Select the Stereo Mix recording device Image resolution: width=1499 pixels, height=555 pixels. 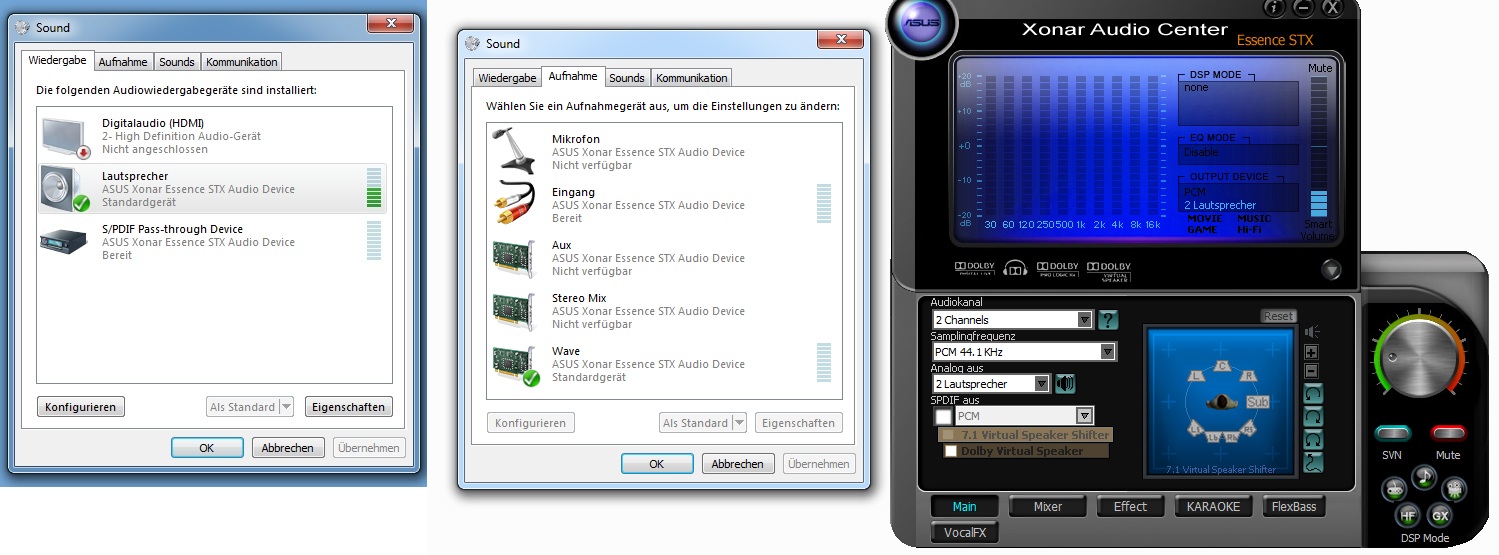click(665, 310)
